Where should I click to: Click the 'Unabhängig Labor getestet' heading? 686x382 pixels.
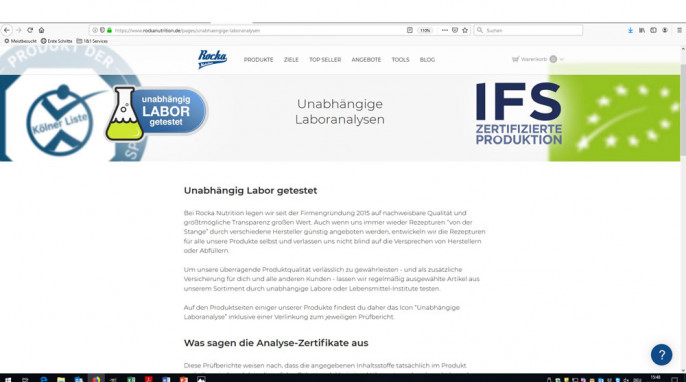click(250, 190)
